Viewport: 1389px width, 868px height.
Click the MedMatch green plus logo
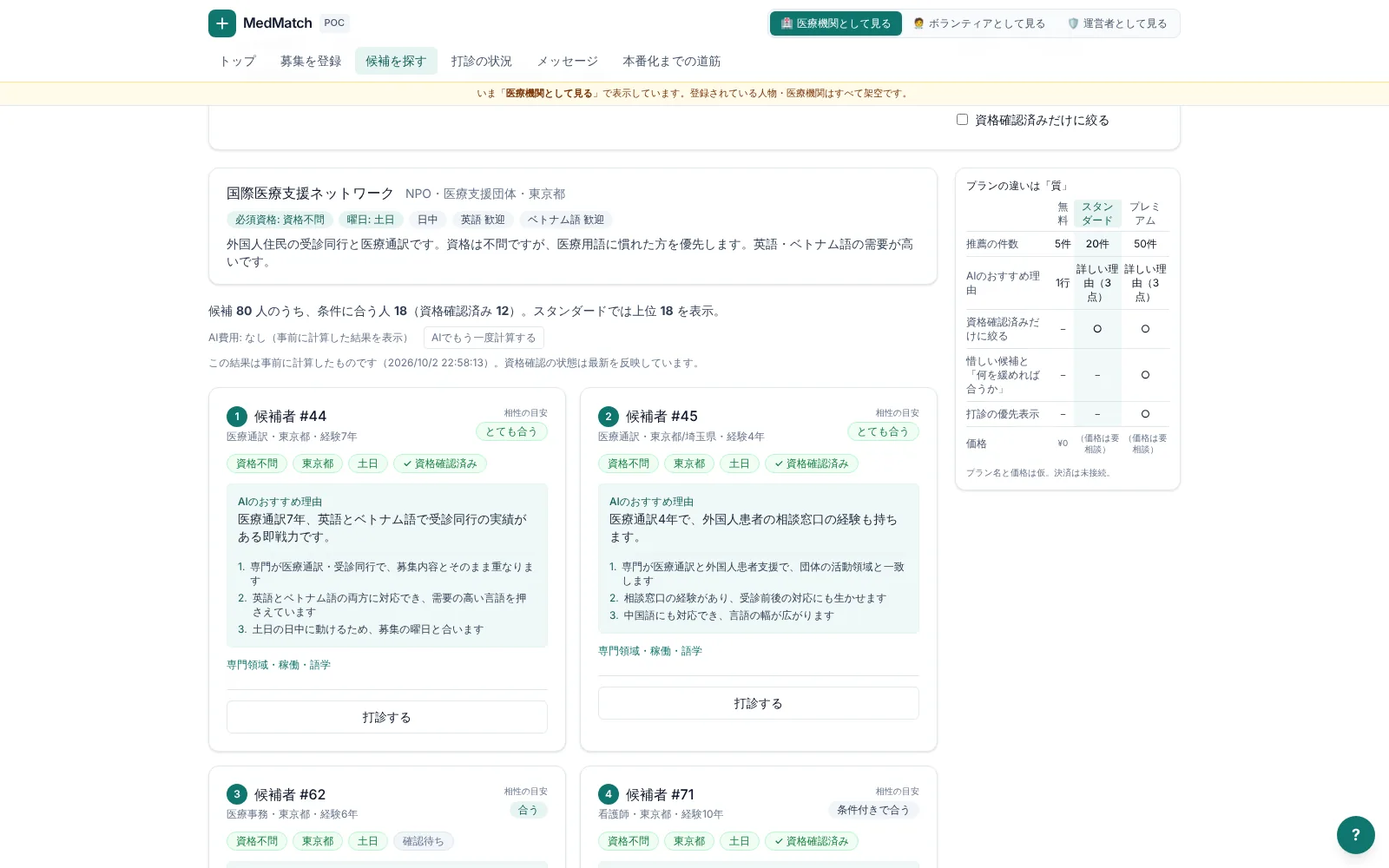[222, 23]
